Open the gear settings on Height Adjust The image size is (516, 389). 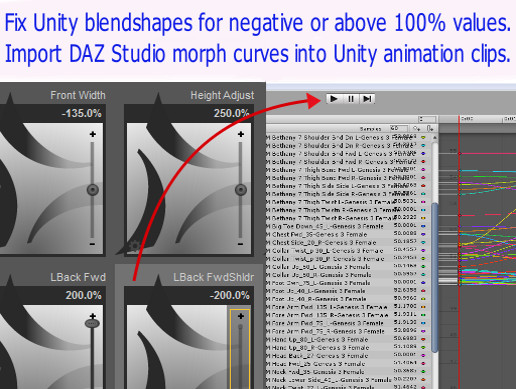coord(134,246)
